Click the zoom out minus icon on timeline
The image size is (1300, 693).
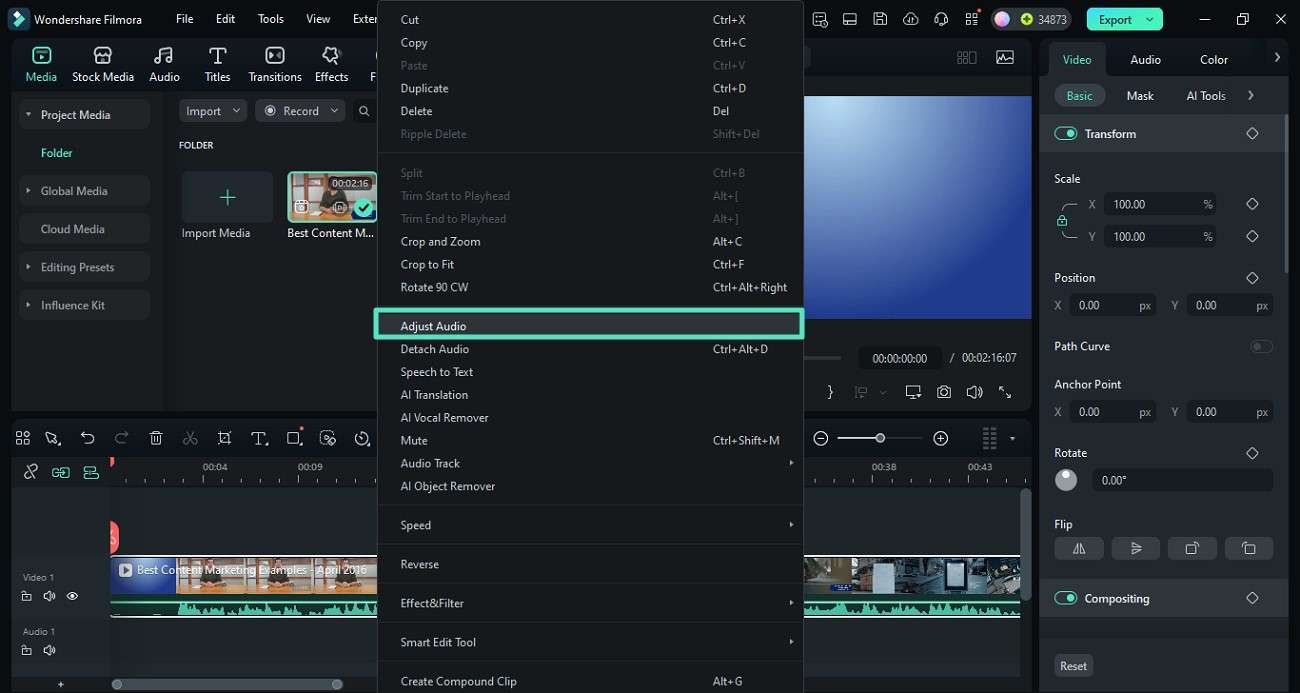click(x=821, y=438)
